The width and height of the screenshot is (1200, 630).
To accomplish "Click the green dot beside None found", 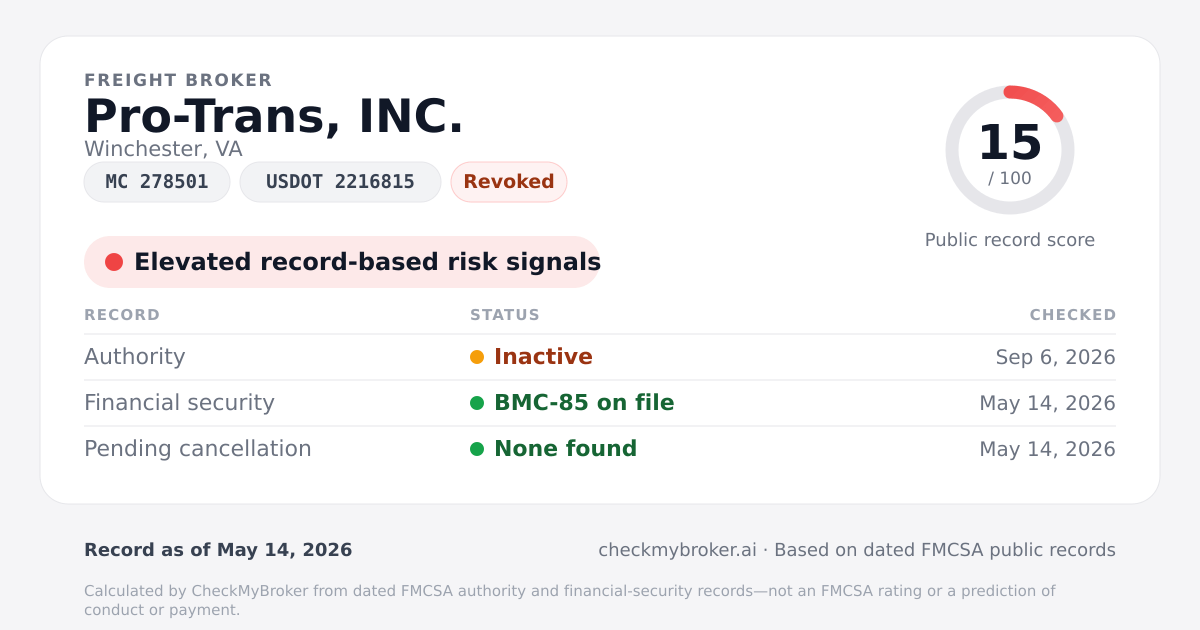I will tap(477, 449).
